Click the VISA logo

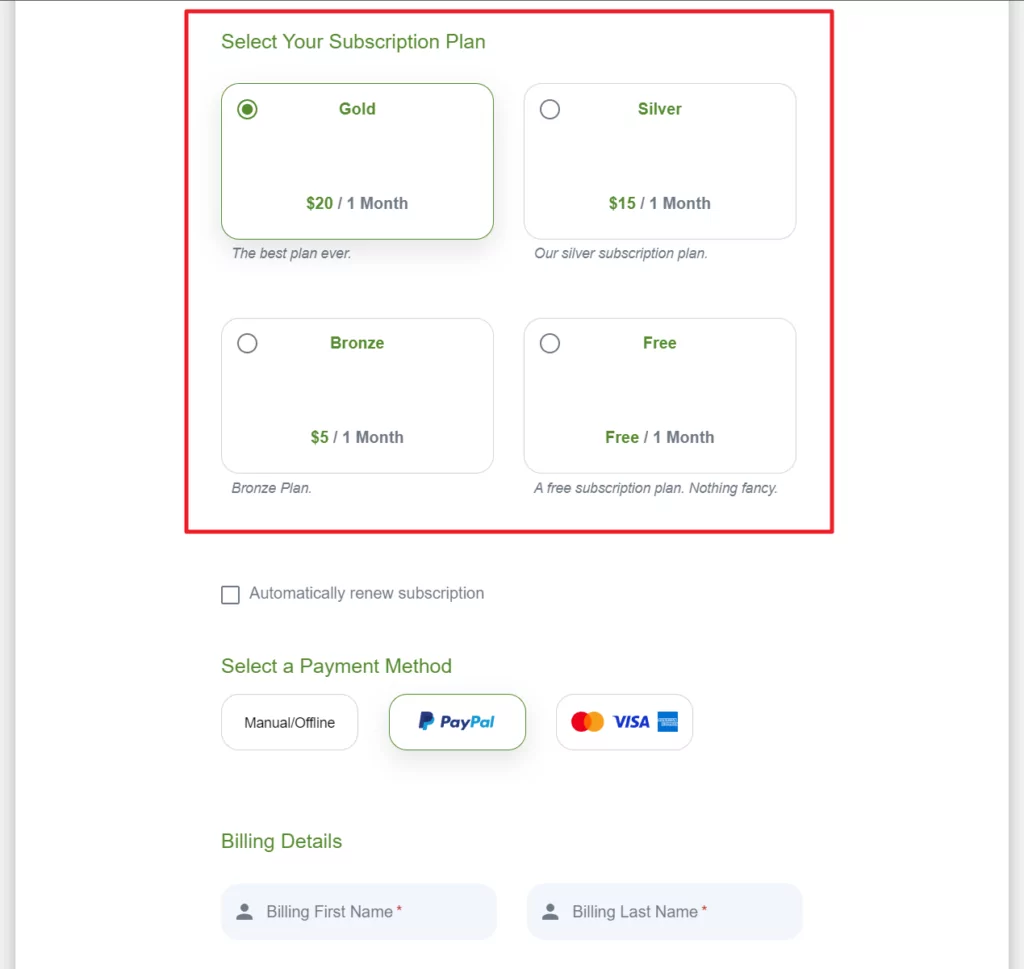631,722
